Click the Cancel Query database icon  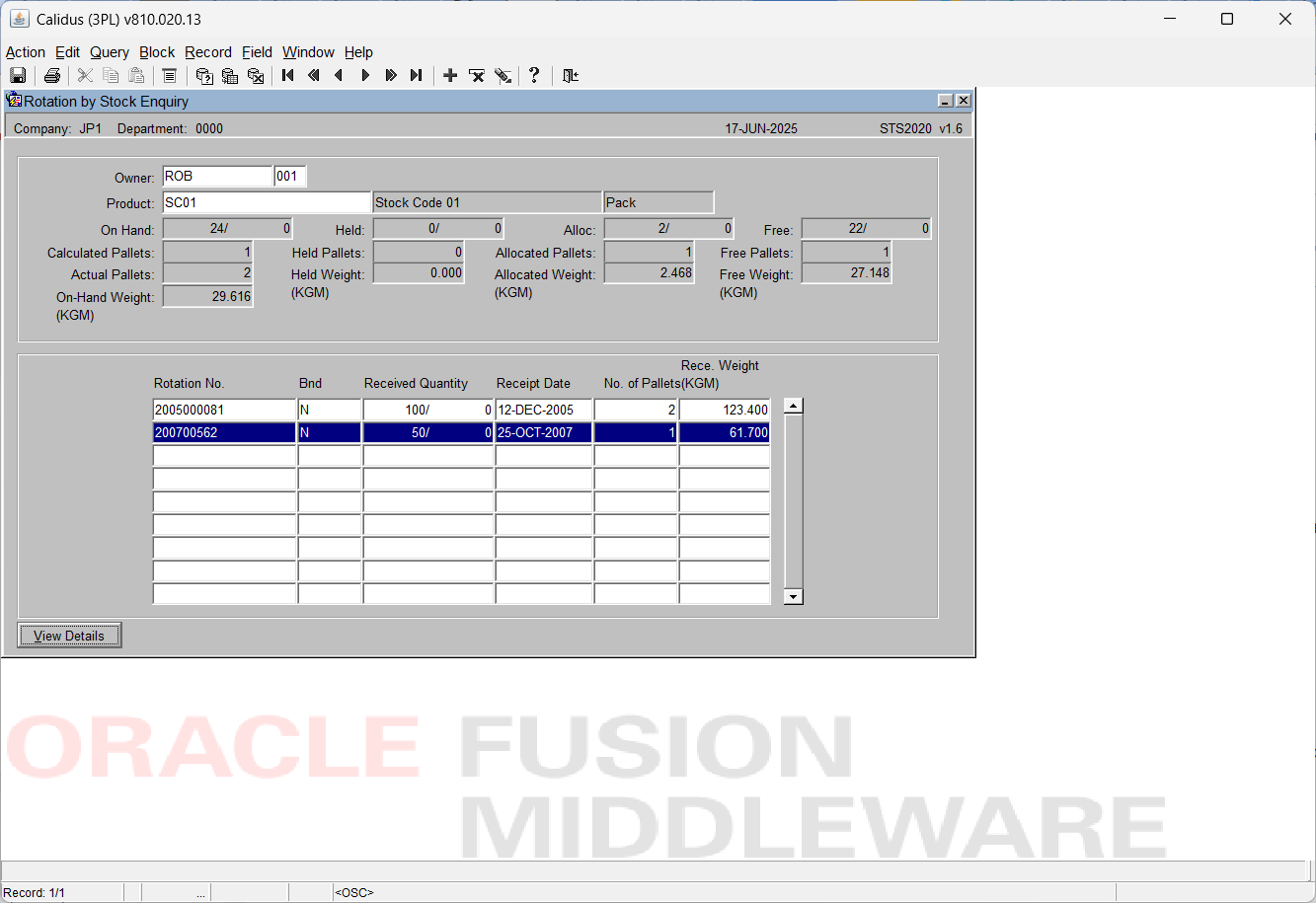coord(256,75)
